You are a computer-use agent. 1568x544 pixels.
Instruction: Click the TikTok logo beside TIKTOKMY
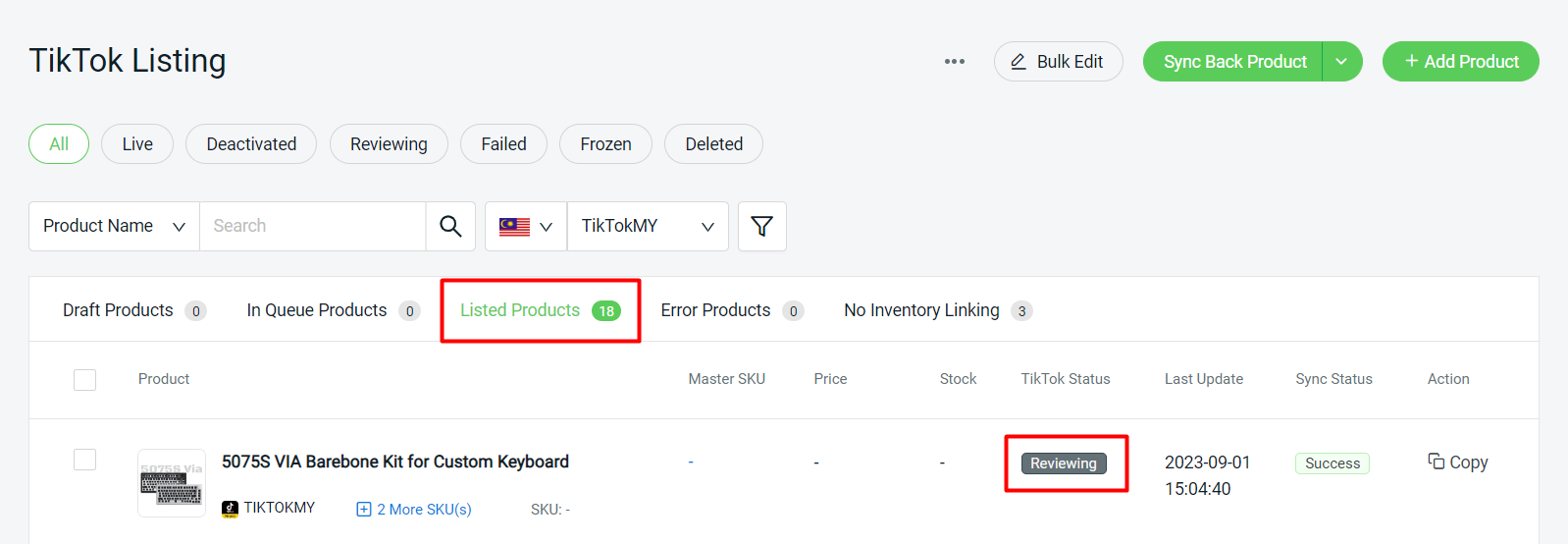click(230, 509)
